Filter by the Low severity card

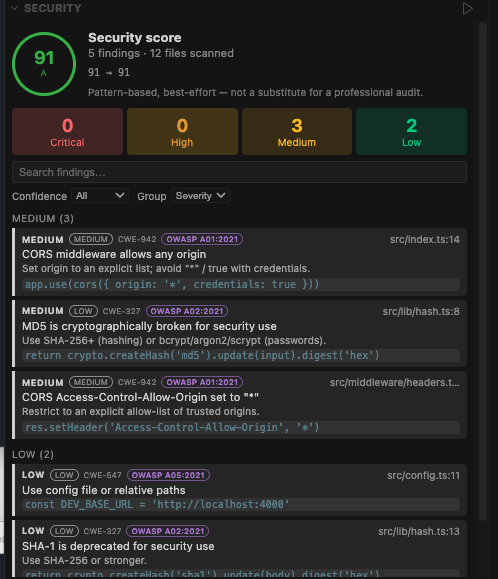tap(412, 131)
